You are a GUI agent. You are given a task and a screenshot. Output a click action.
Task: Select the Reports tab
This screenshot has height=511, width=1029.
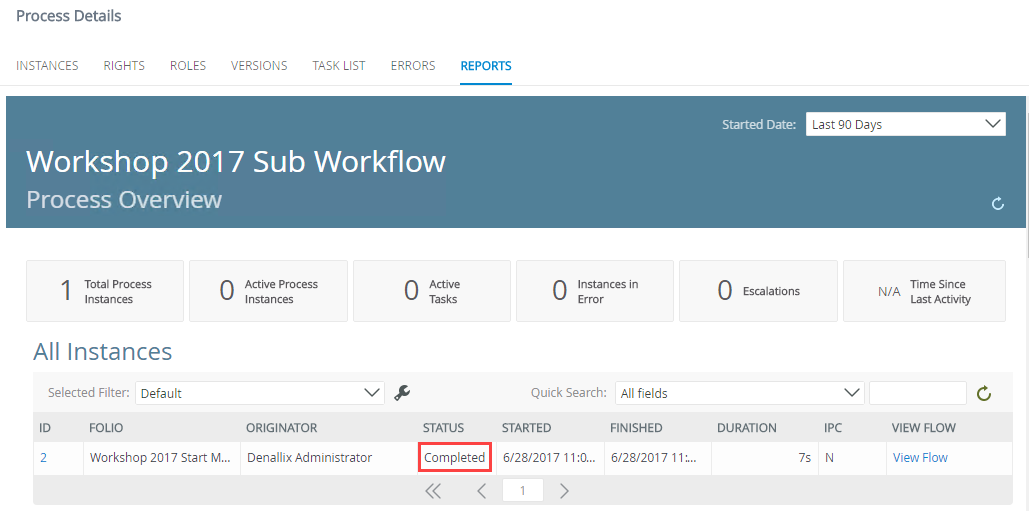pos(486,66)
